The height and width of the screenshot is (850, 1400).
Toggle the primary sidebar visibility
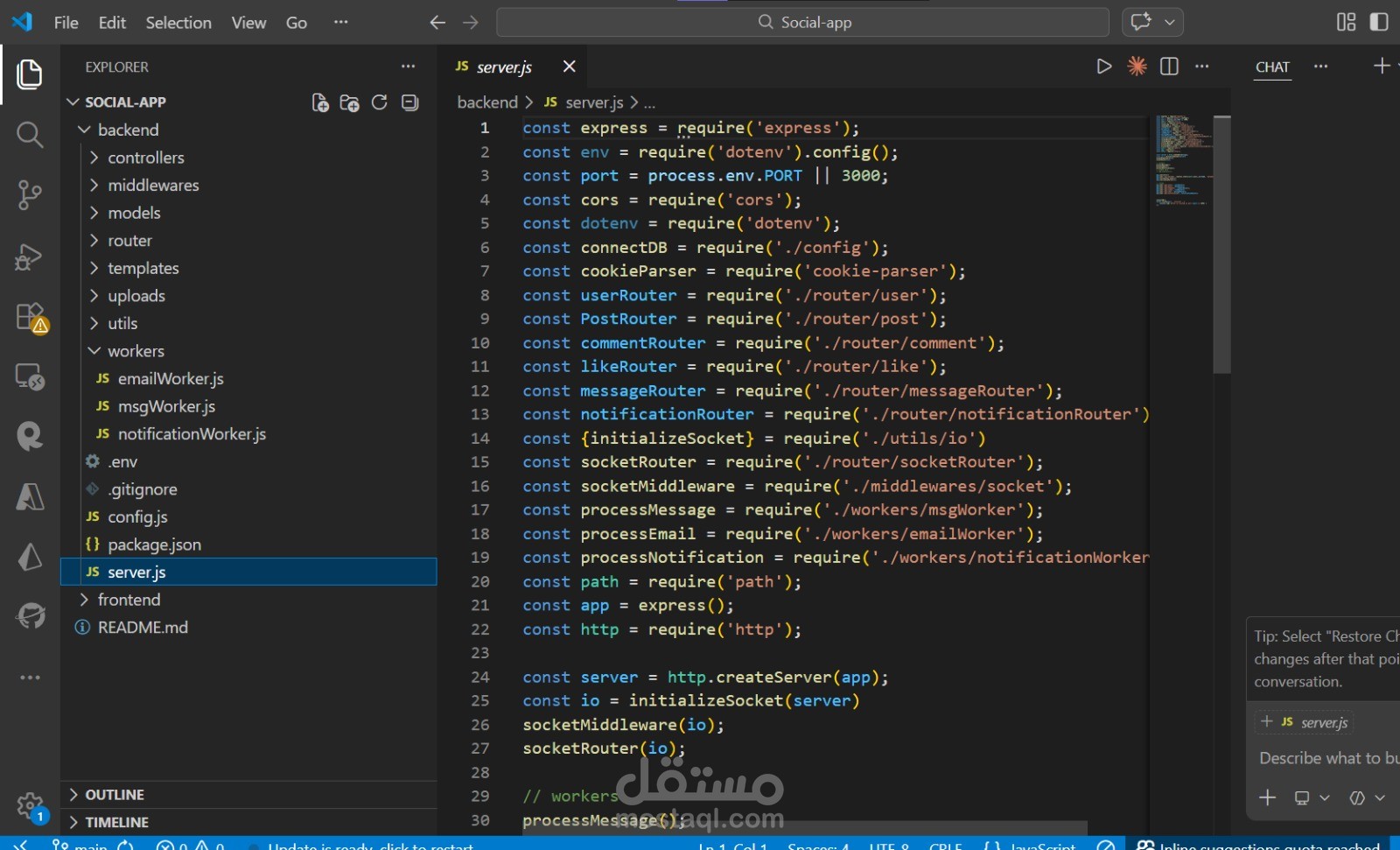pos(1379,22)
